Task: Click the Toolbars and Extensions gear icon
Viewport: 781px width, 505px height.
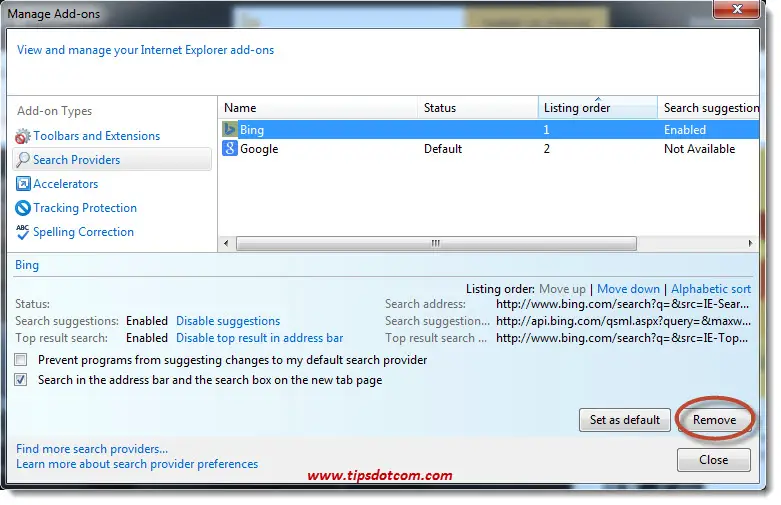Action: 22,136
